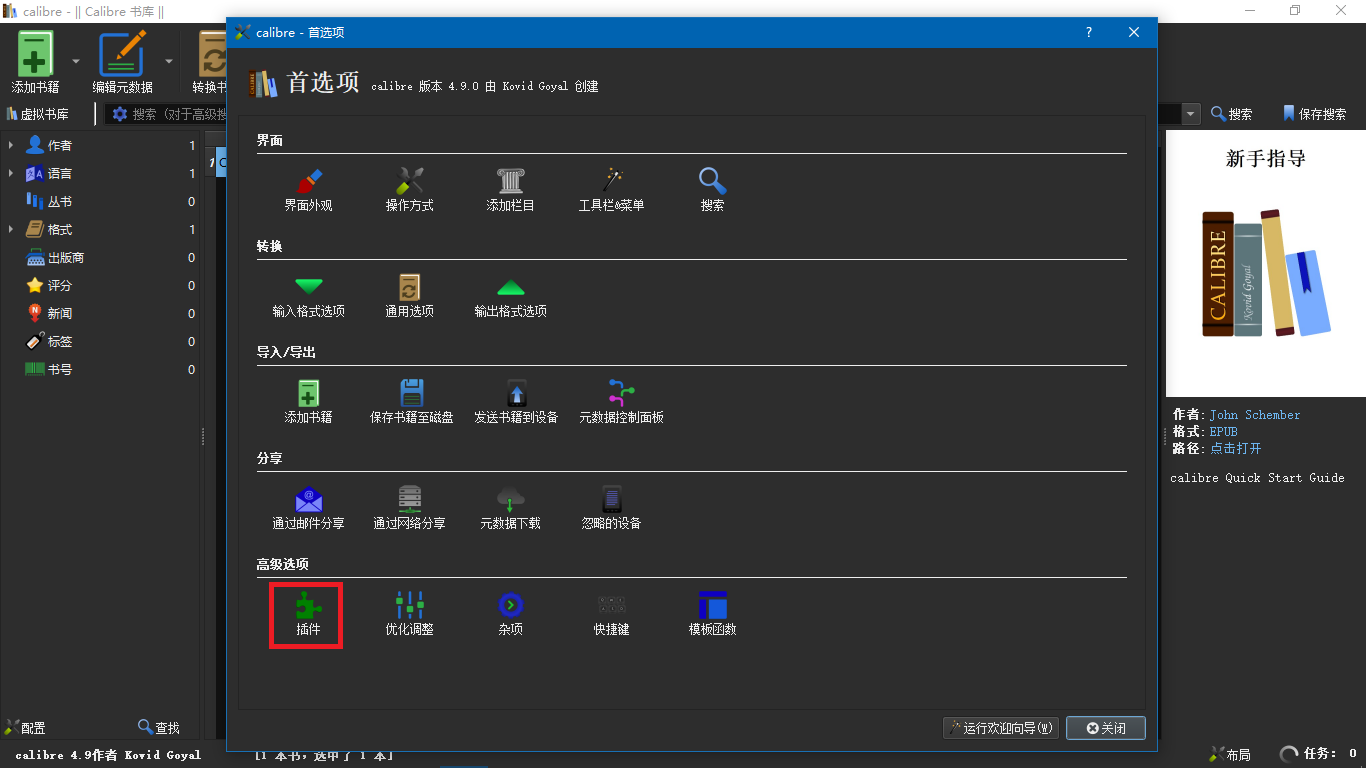Open 模板函数 template functions settings

click(x=712, y=614)
